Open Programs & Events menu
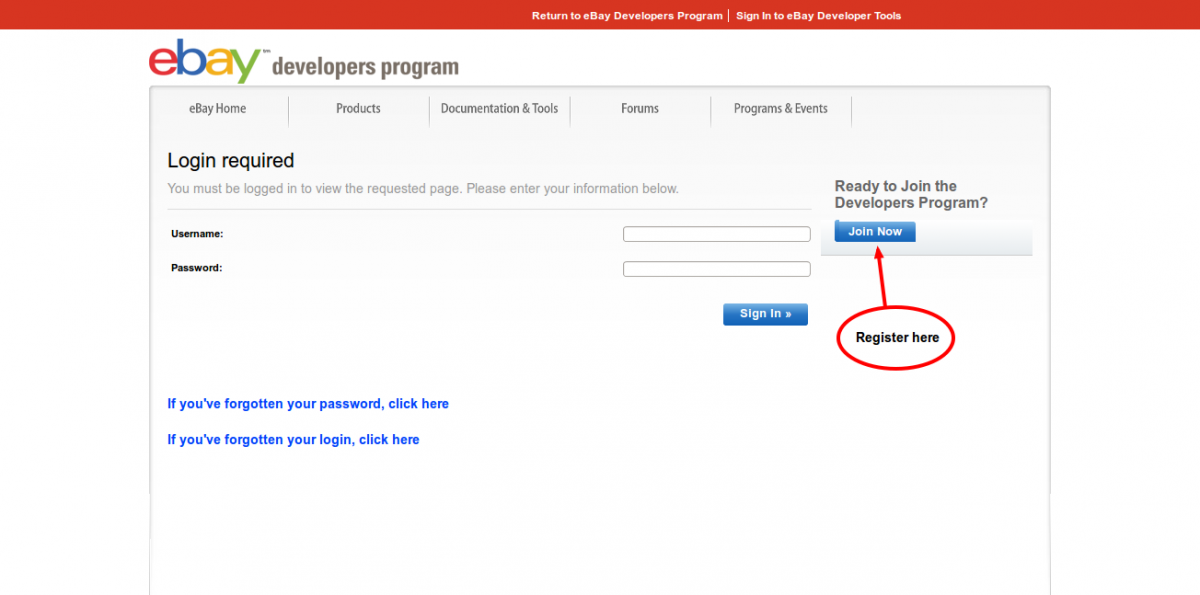 tap(781, 109)
